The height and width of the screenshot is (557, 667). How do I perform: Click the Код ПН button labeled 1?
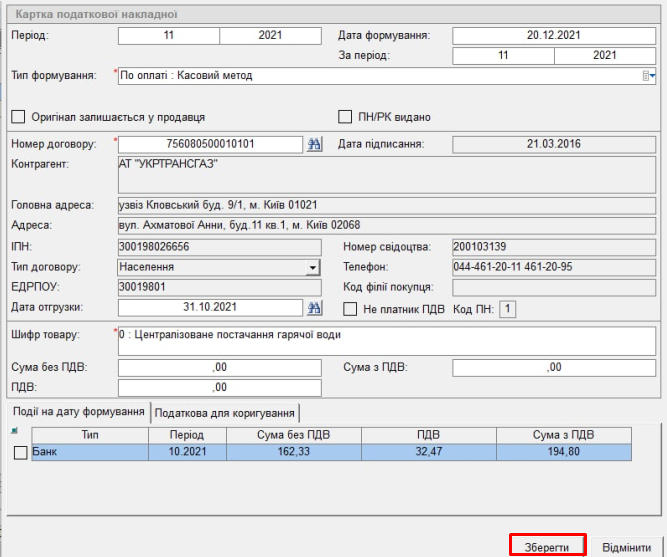pos(508,309)
